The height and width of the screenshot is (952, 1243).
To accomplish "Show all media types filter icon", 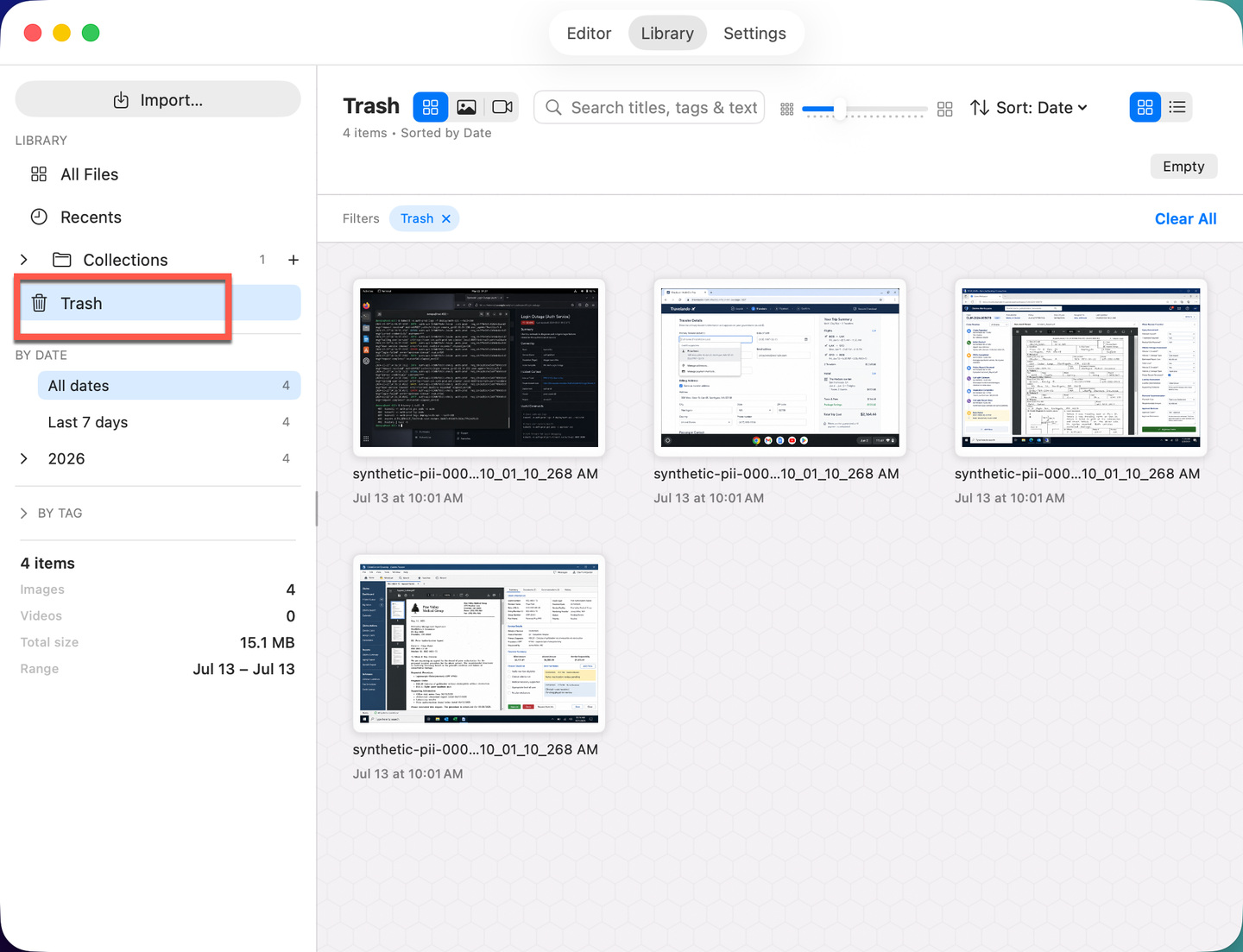I will 431,107.
